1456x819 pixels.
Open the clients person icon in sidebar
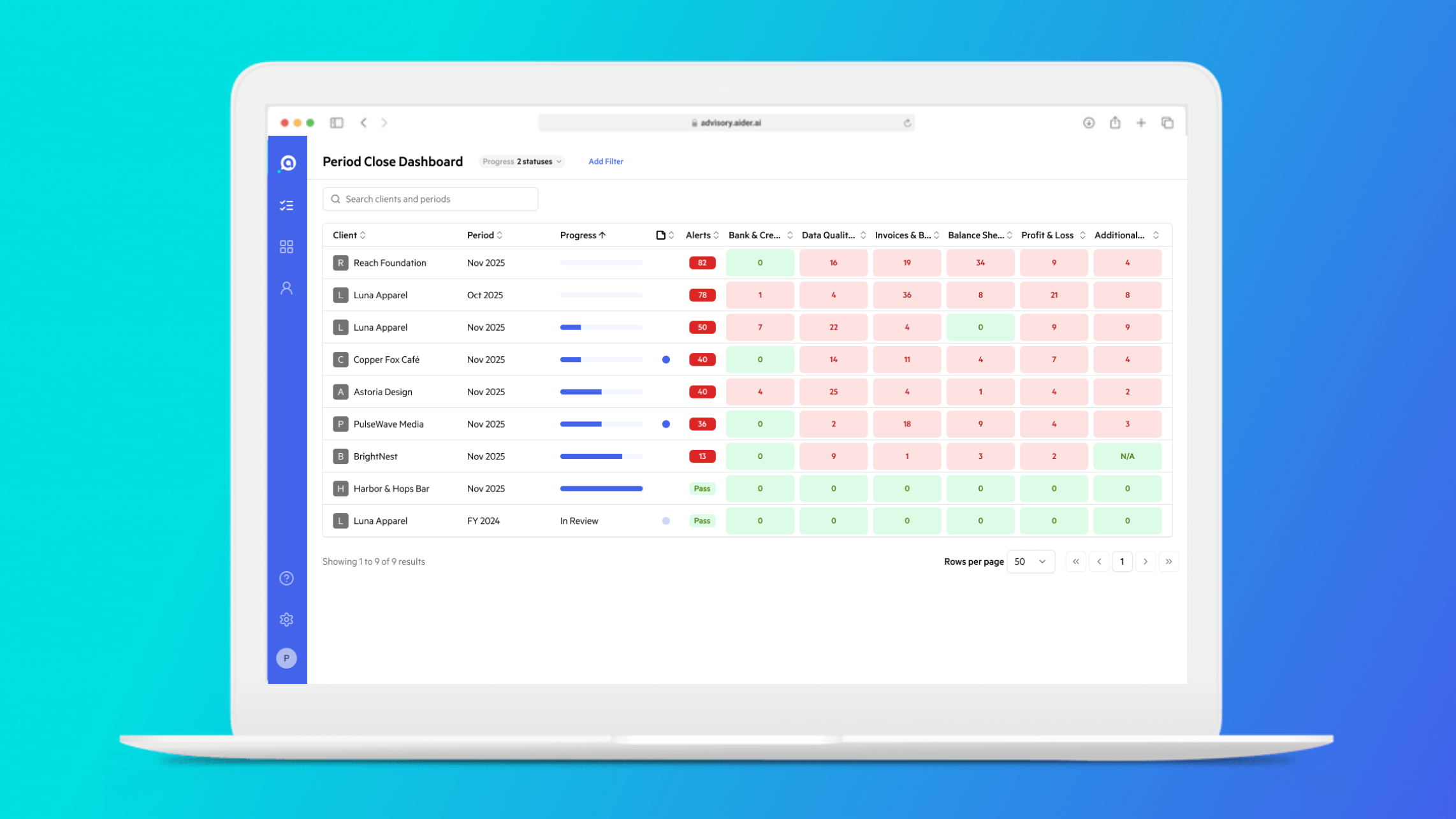click(286, 288)
